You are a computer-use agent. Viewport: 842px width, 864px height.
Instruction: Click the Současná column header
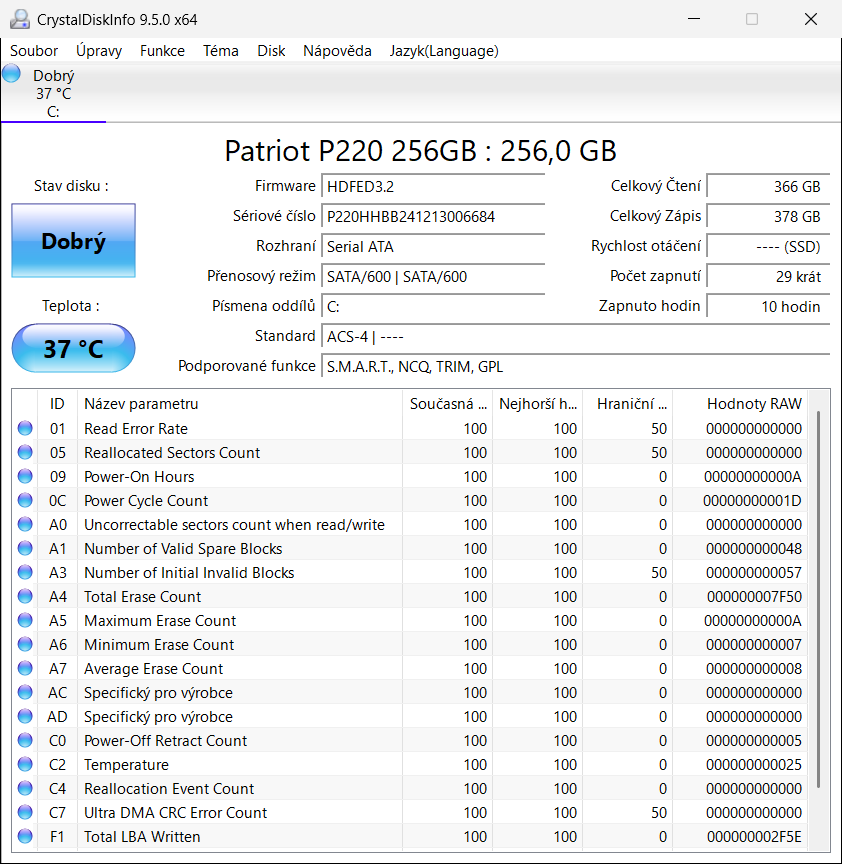(447, 404)
